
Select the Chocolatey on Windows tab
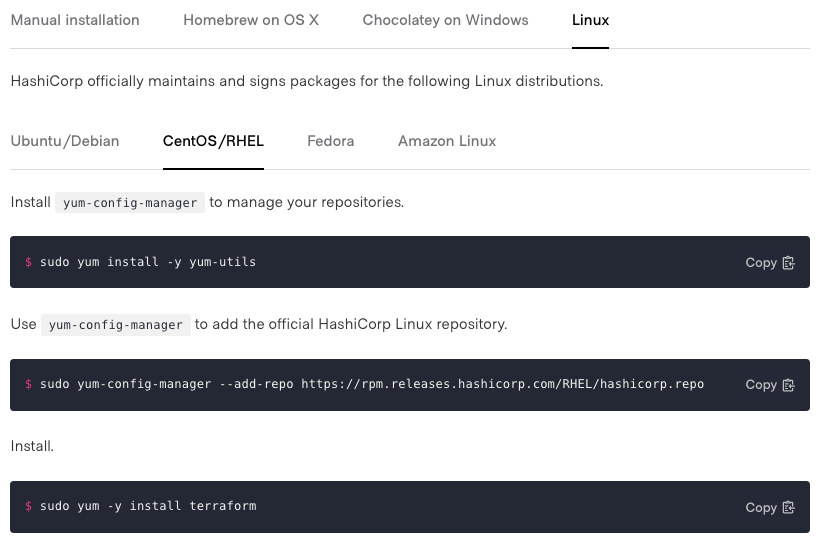point(445,20)
